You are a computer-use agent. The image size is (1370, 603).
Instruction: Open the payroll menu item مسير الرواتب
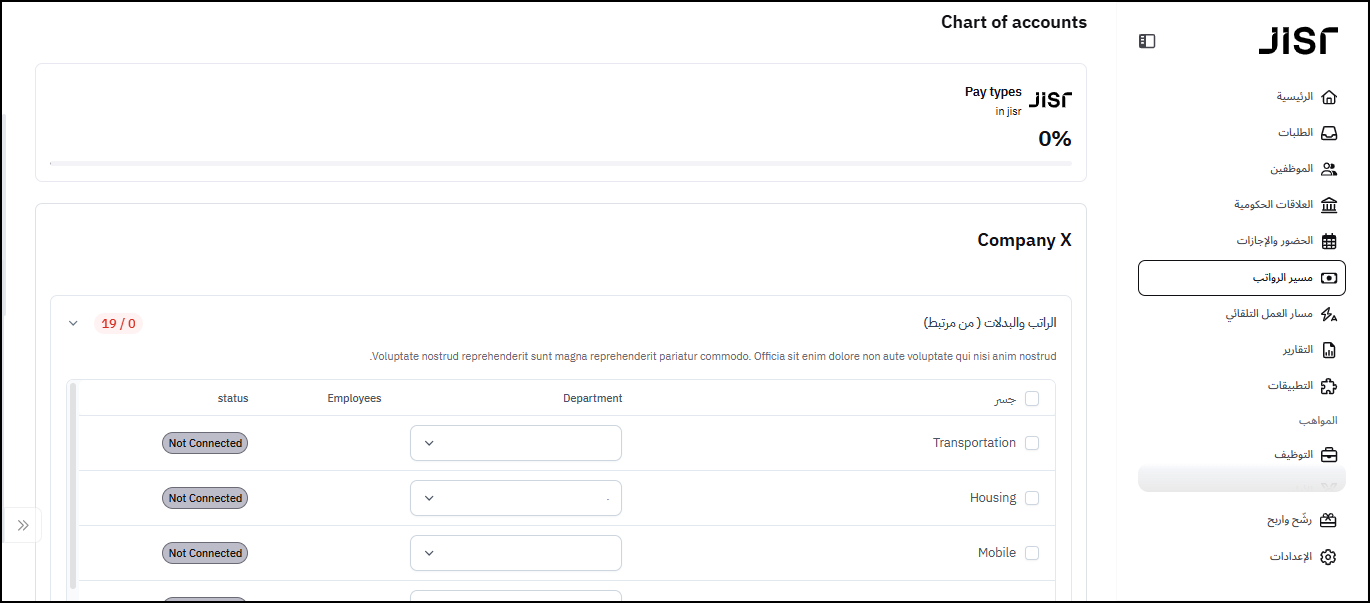1254,278
